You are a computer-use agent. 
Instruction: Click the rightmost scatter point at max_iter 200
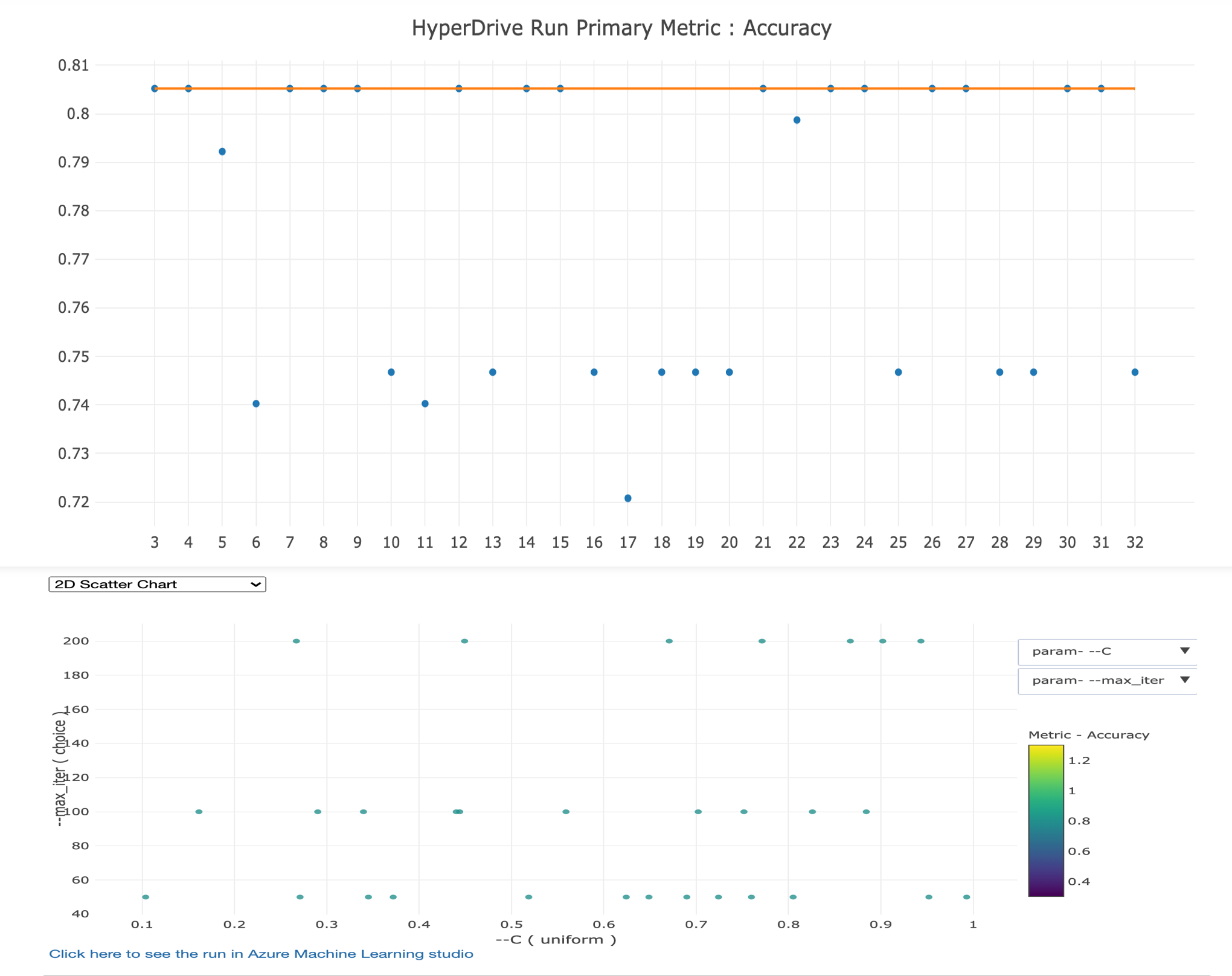click(921, 641)
